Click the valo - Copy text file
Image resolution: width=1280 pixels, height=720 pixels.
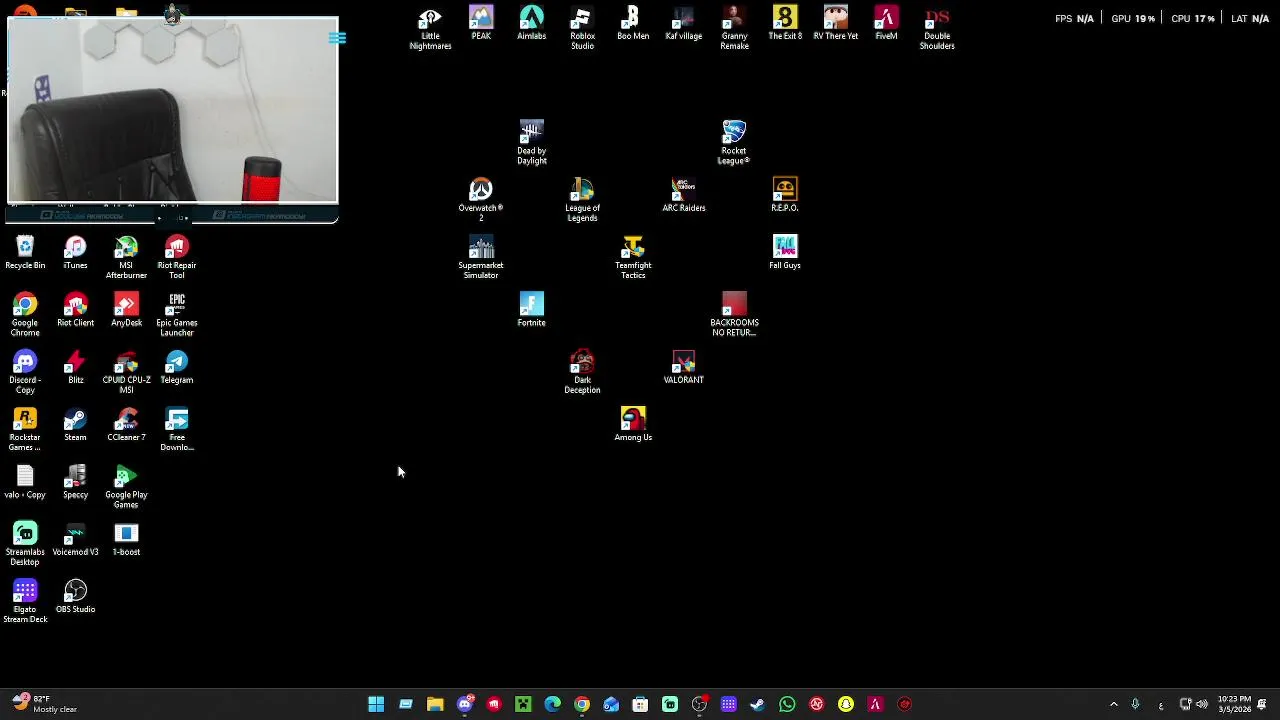[x=25, y=482]
